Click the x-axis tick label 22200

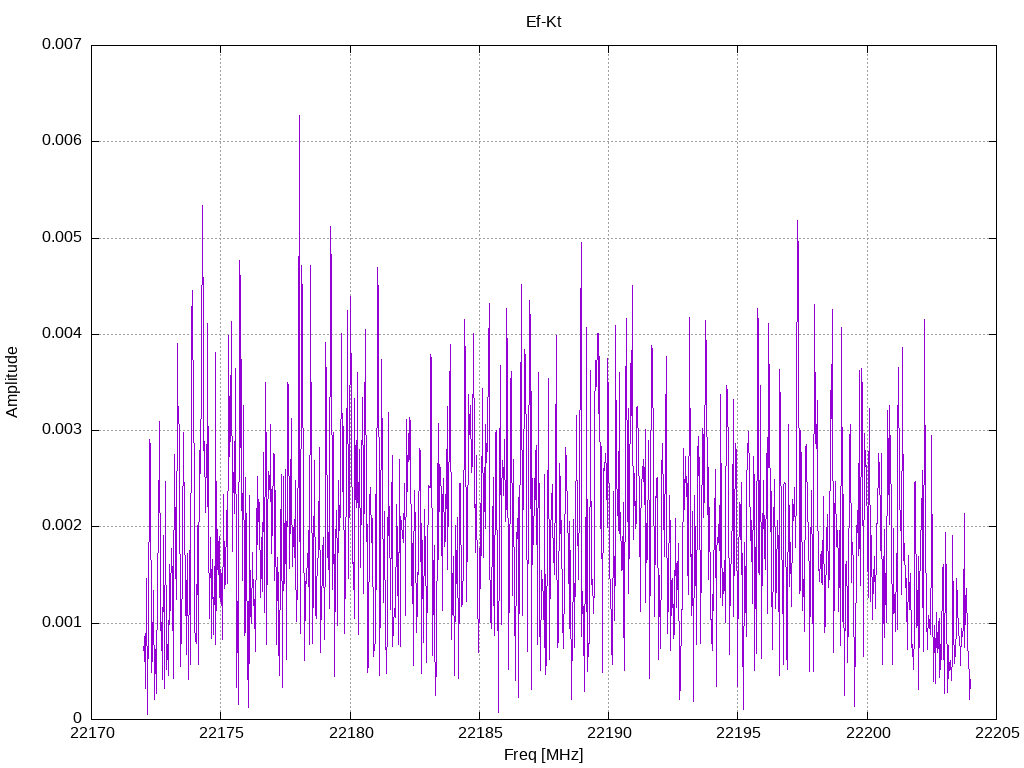click(868, 733)
